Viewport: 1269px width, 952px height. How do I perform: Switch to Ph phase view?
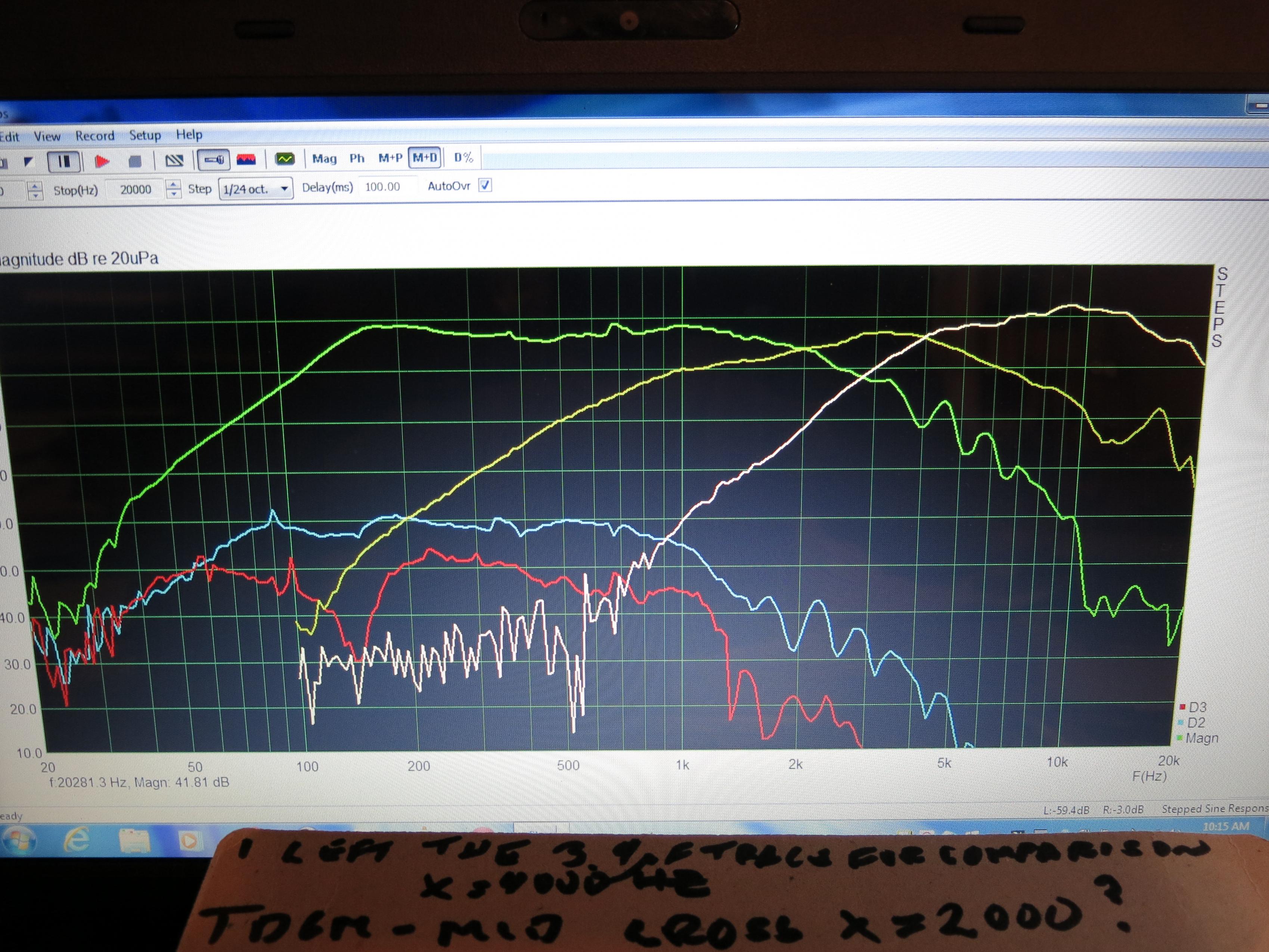click(x=357, y=158)
